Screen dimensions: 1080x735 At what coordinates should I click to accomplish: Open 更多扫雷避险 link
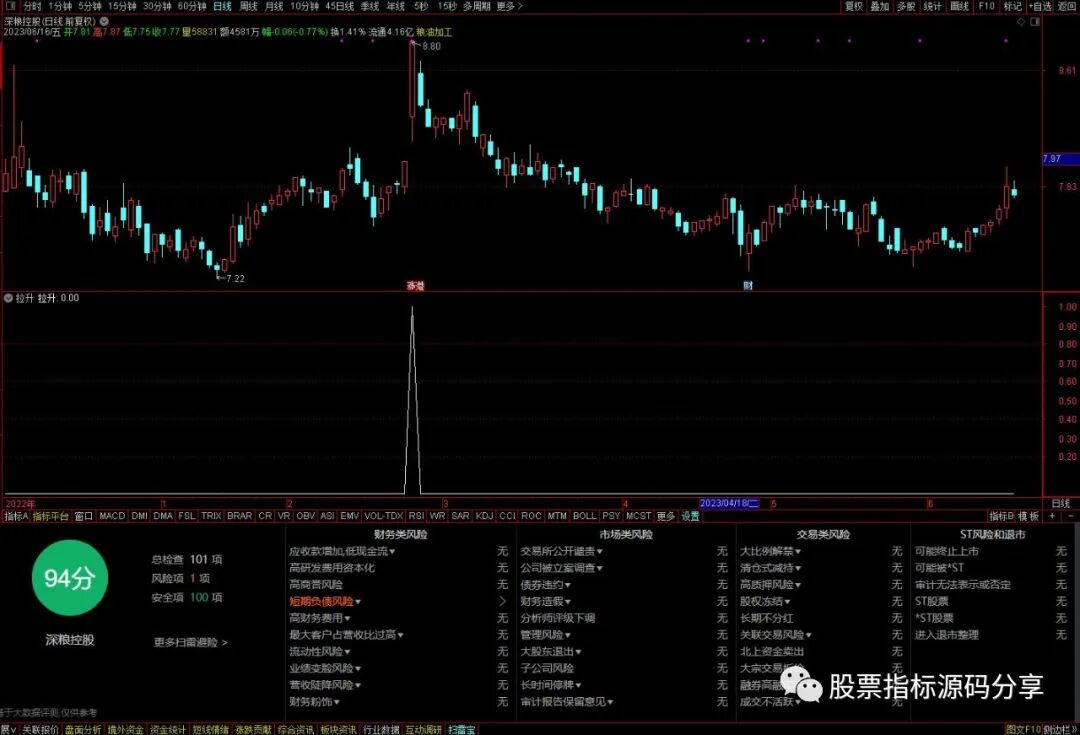[191, 642]
